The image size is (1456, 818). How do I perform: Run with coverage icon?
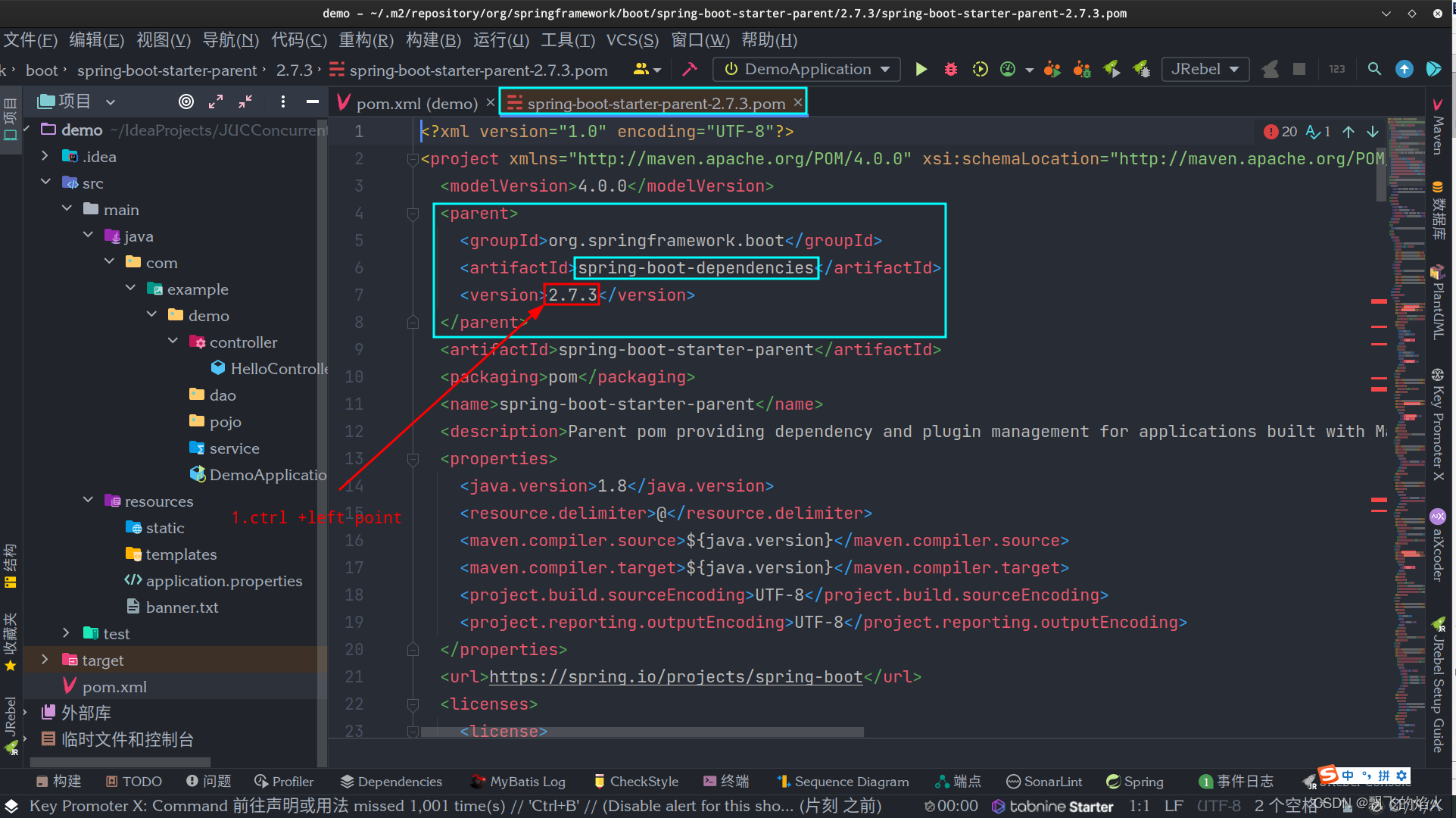(x=980, y=70)
